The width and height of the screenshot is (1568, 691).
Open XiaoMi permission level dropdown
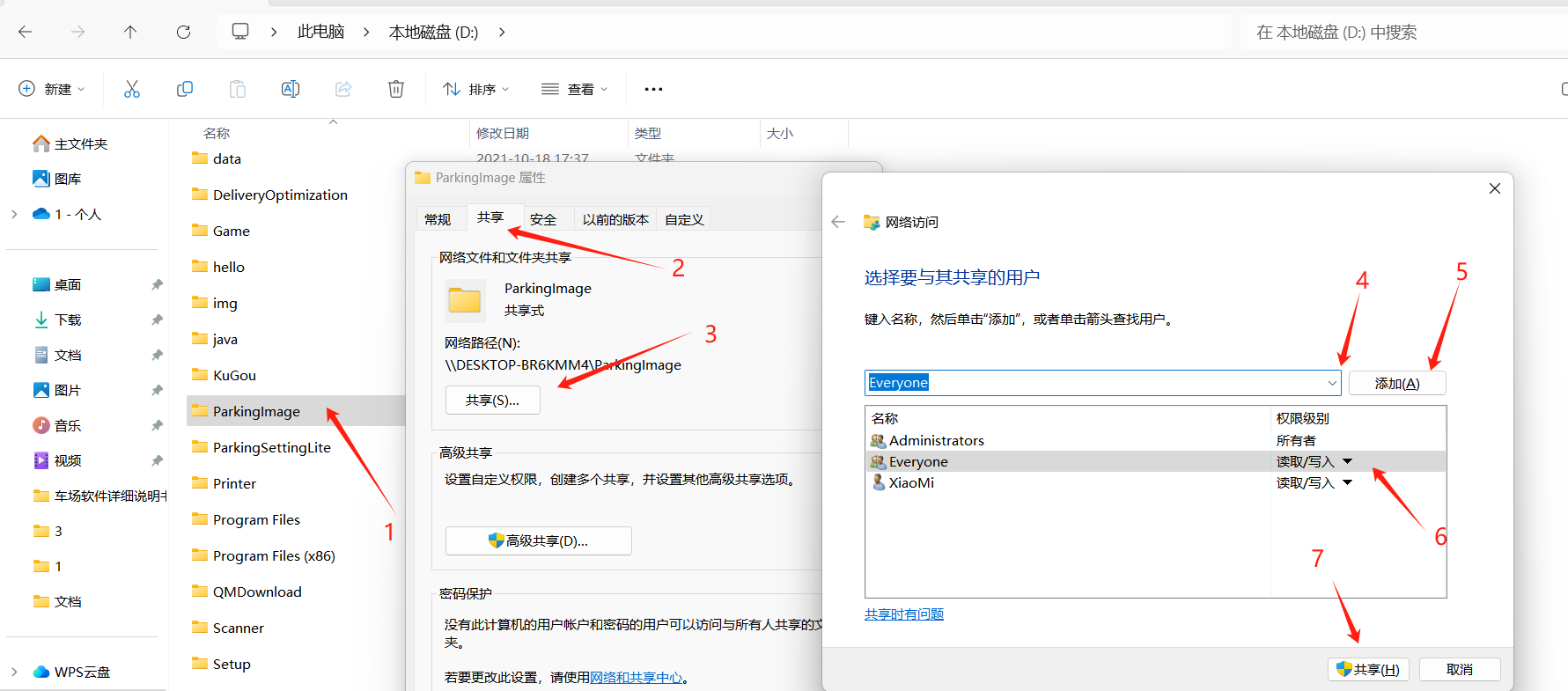point(1348,482)
